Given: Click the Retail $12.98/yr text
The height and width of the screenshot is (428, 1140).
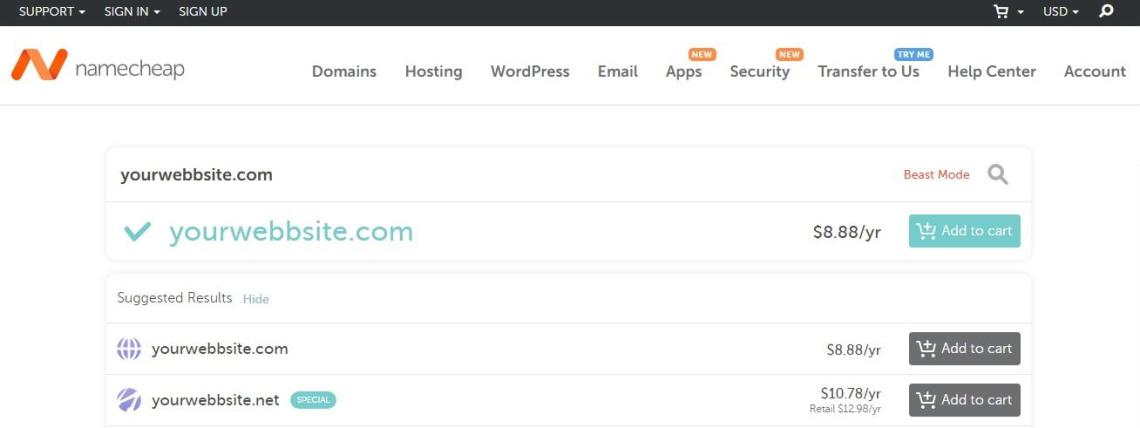Looking at the screenshot, I should (846, 409).
